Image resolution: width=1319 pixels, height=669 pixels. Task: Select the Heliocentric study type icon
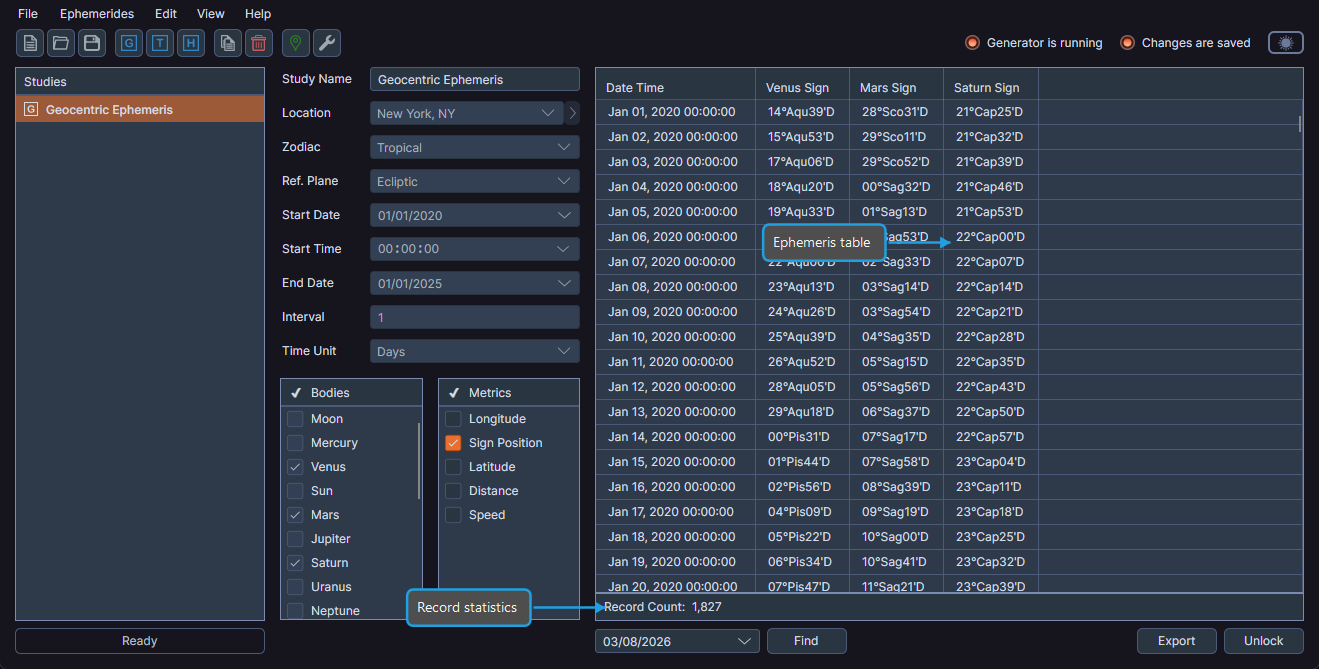click(x=190, y=43)
